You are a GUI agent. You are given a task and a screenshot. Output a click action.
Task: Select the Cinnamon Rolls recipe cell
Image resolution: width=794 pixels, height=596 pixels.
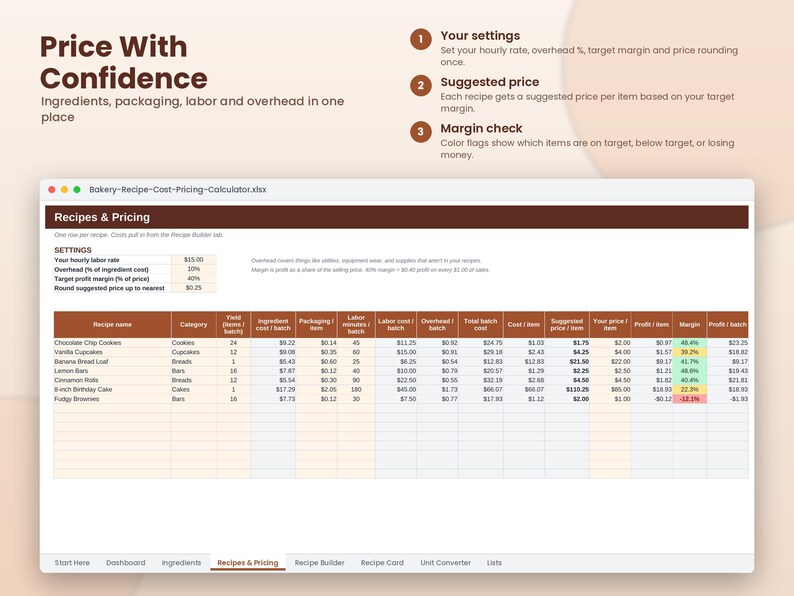[112, 380]
